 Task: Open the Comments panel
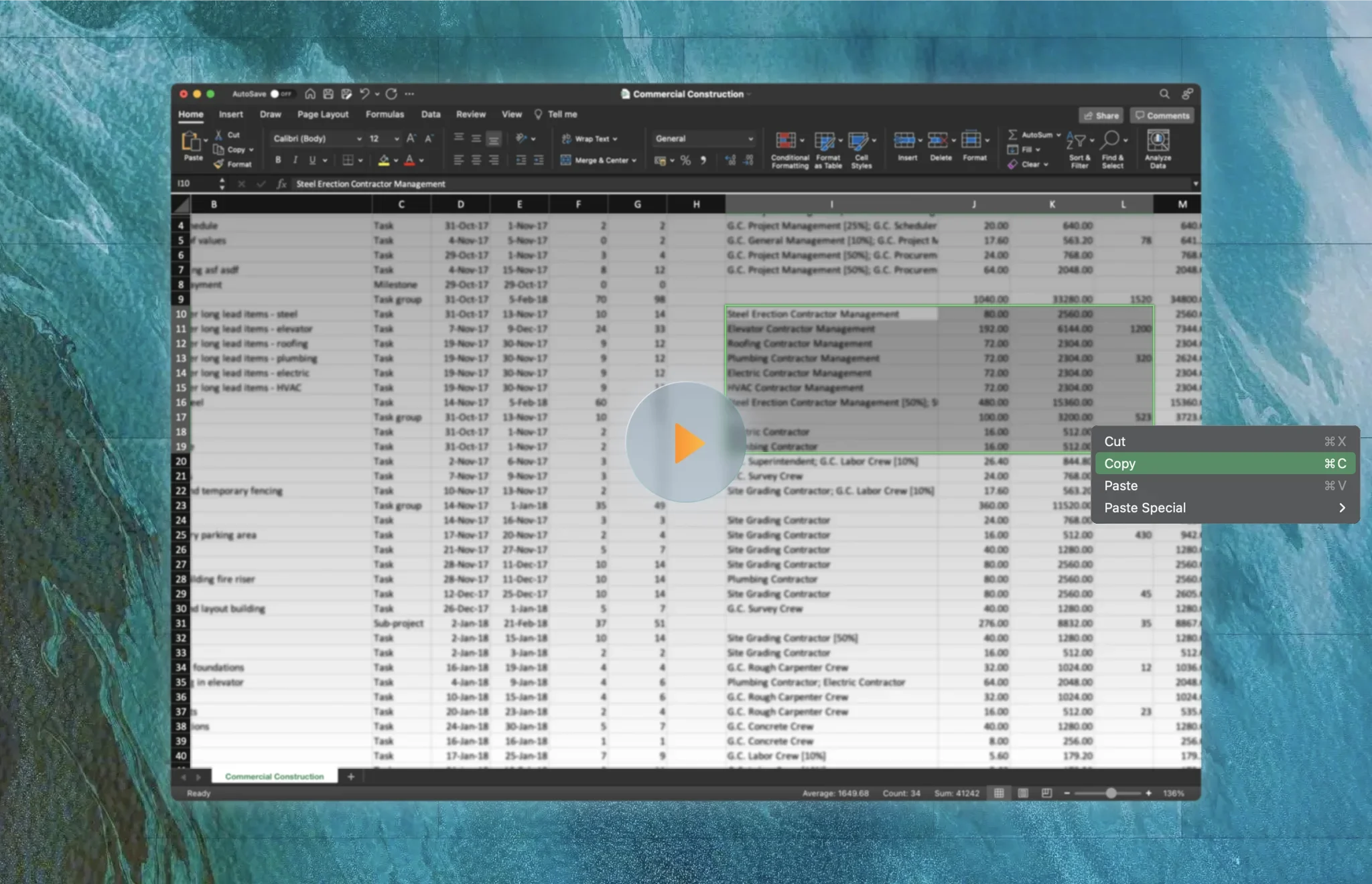(1161, 115)
